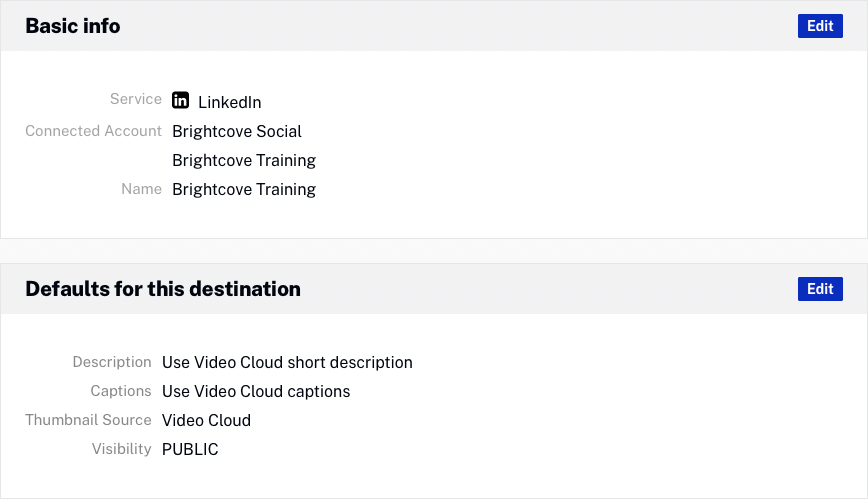The image size is (868, 499).
Task: Click the LinkedIn logo icon
Action: click(x=181, y=100)
